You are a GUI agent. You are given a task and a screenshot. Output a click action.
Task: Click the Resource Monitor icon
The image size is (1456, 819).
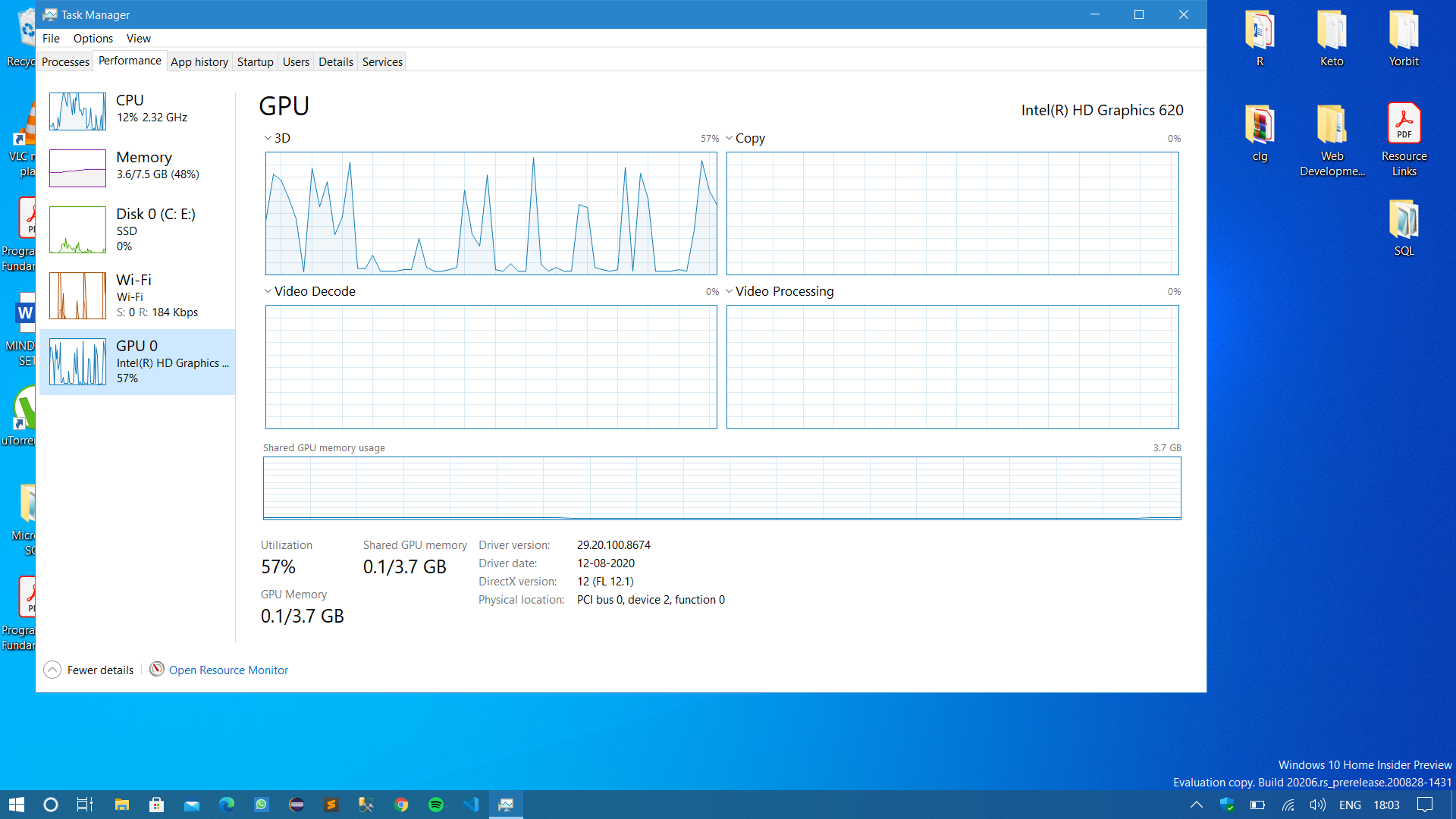pos(157,669)
